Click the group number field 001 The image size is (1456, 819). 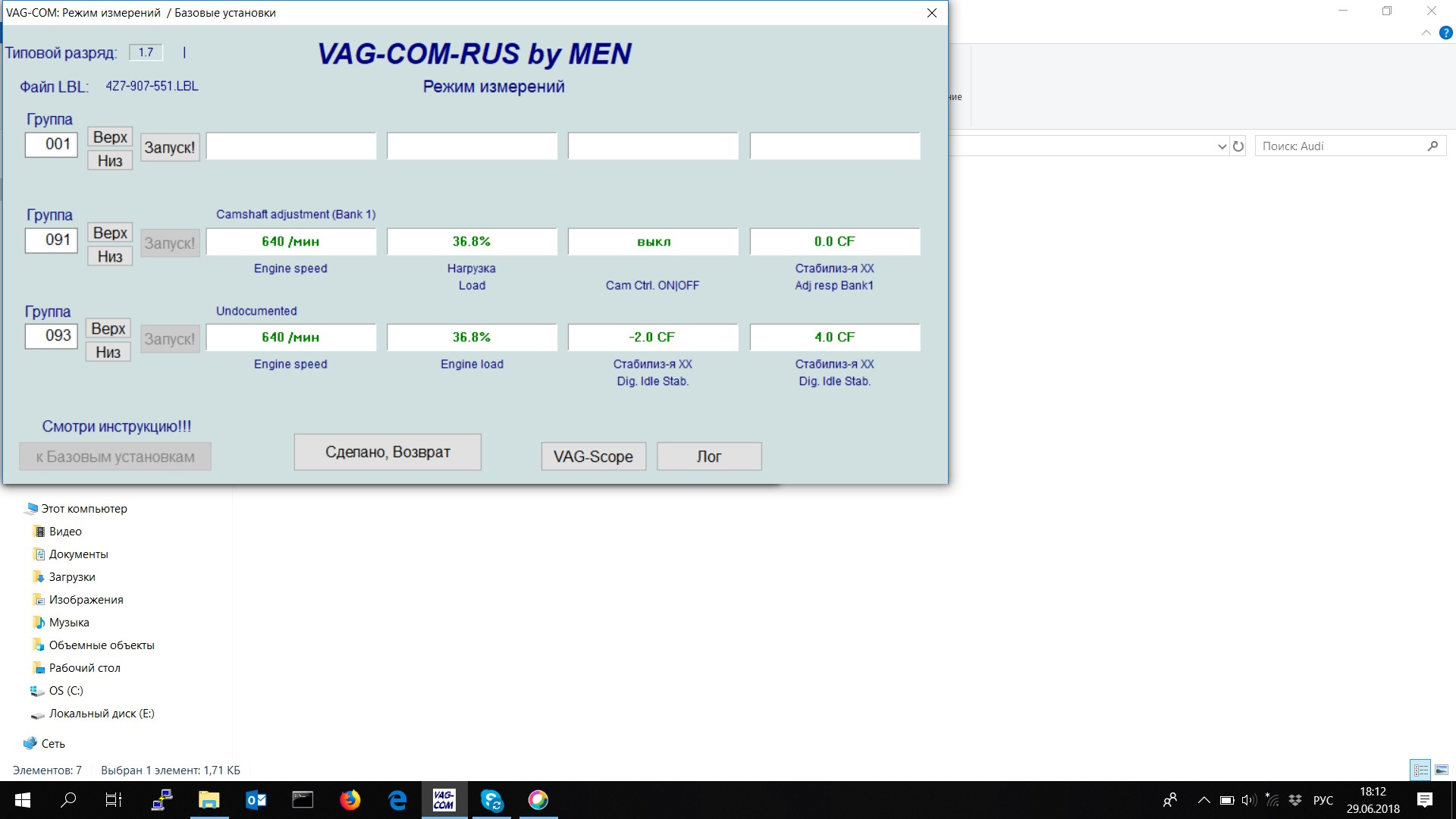click(x=52, y=145)
